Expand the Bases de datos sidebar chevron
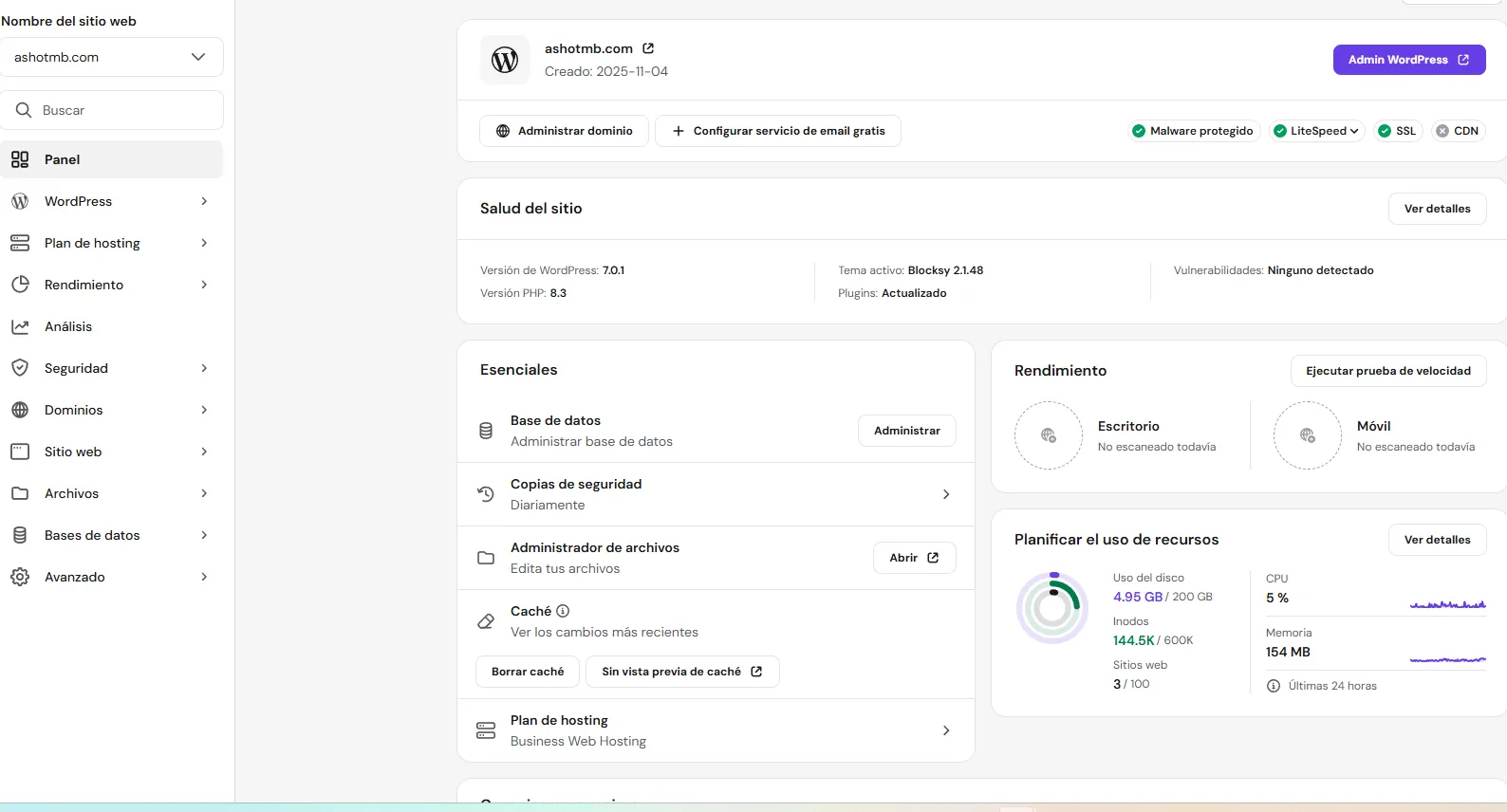 click(x=204, y=535)
